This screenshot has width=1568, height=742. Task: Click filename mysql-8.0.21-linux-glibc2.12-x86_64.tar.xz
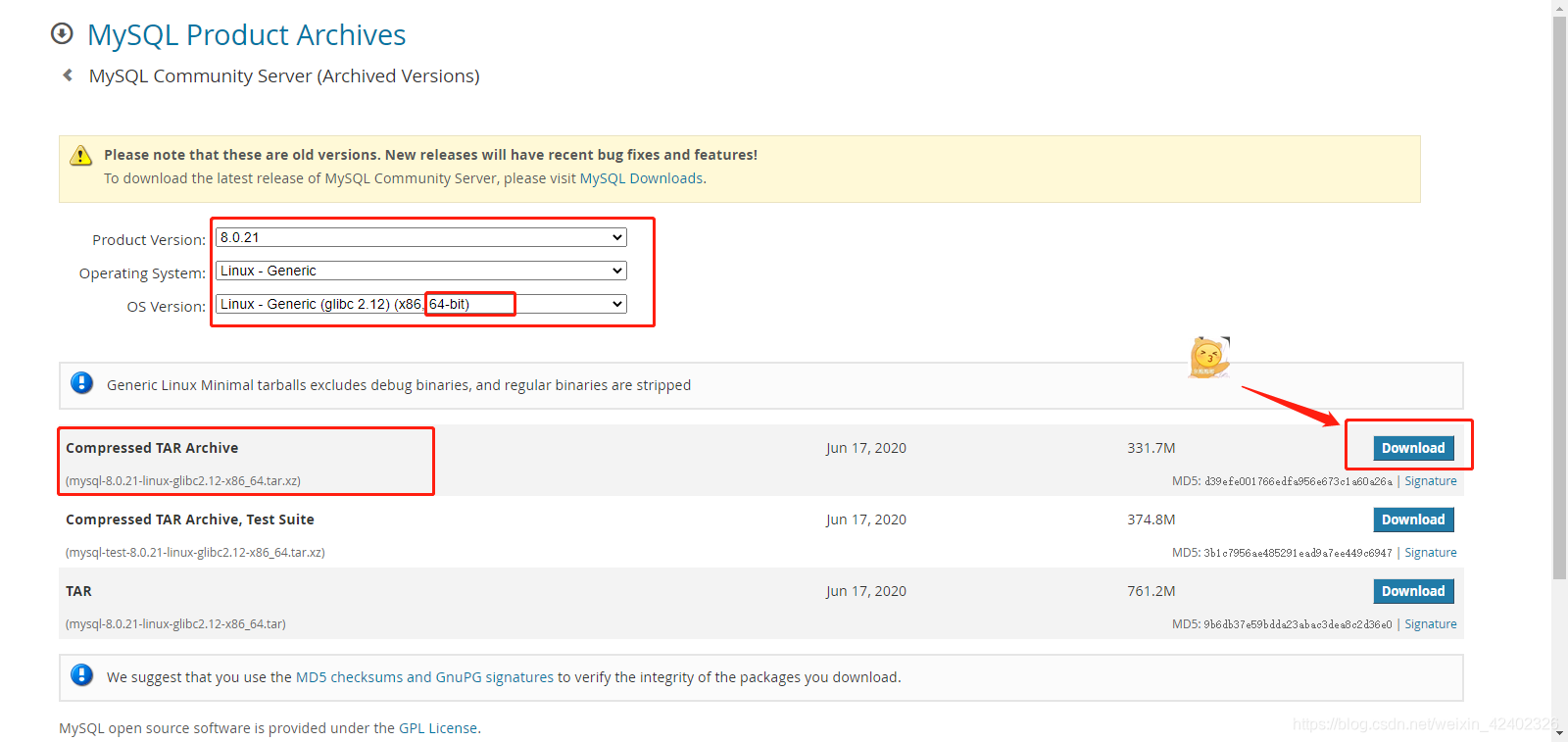coord(183,481)
